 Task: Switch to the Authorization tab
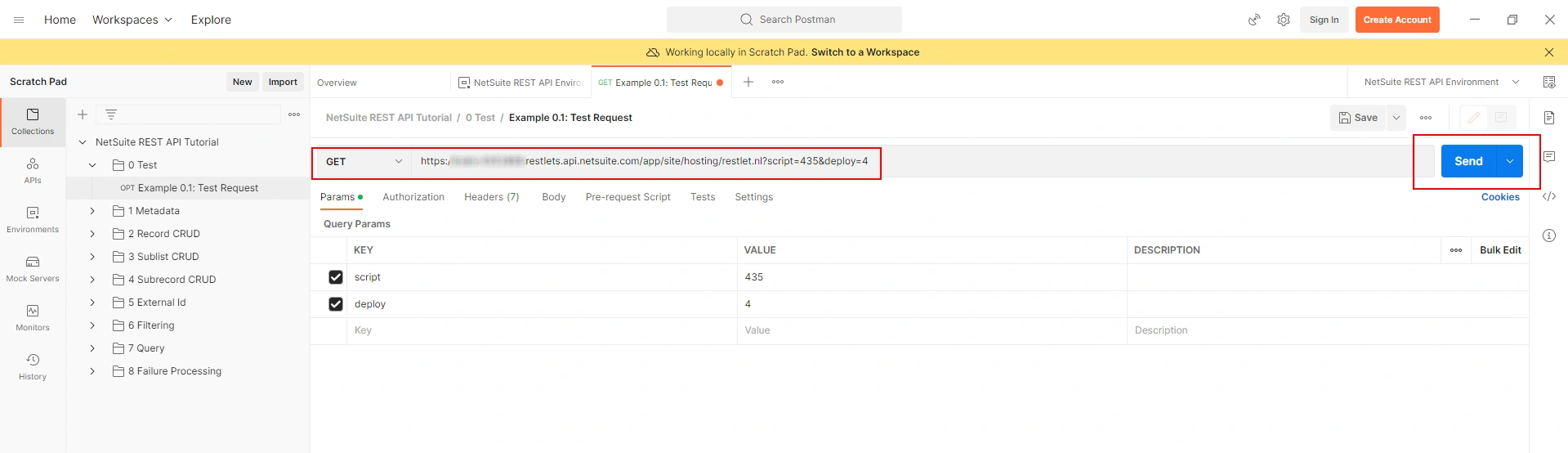(413, 197)
